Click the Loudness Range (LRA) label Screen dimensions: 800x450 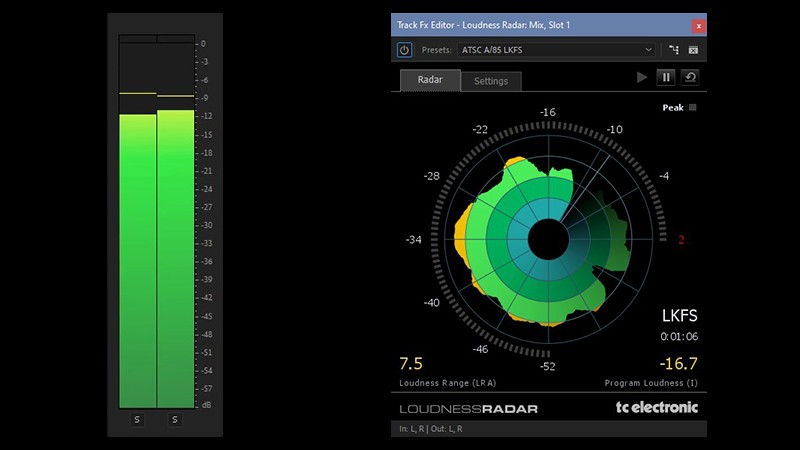coord(447,383)
